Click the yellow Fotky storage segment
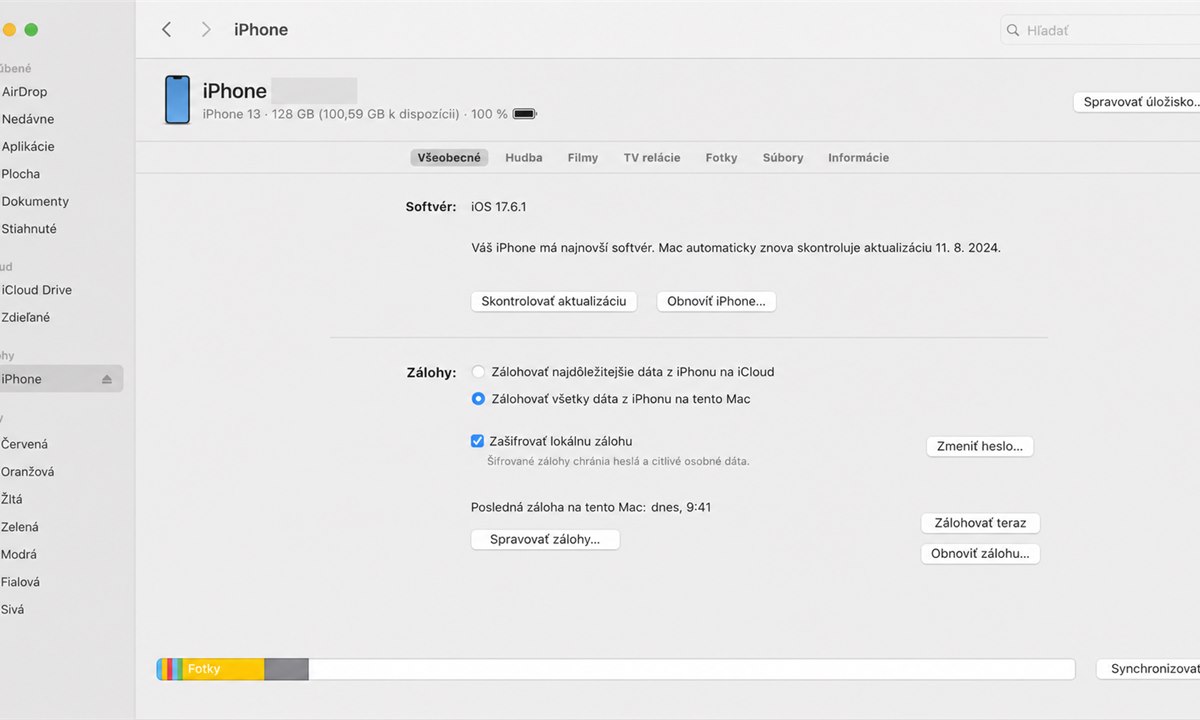This screenshot has height=720, width=1200. [x=223, y=669]
